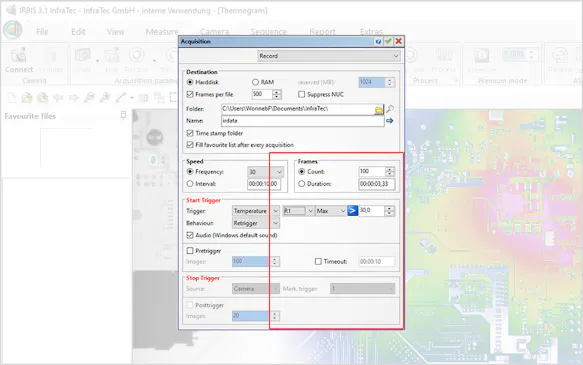Open the R1 region dropdown

point(299,211)
